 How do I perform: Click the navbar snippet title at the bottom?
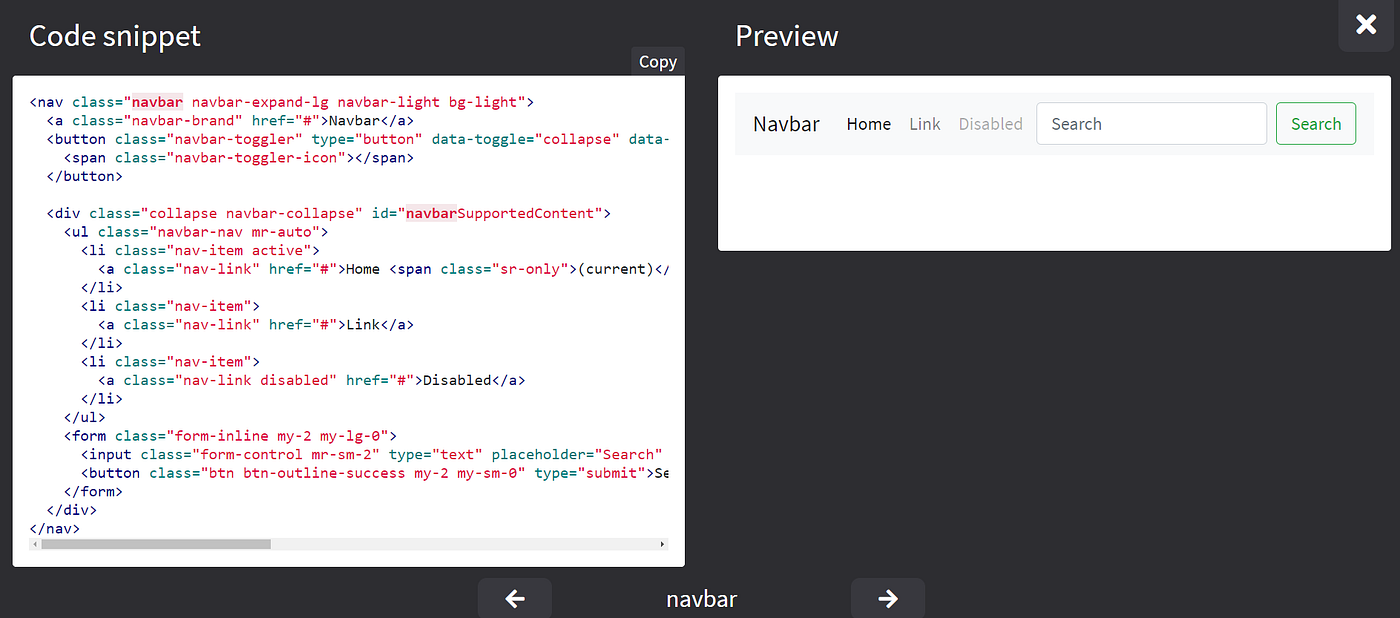point(701,598)
